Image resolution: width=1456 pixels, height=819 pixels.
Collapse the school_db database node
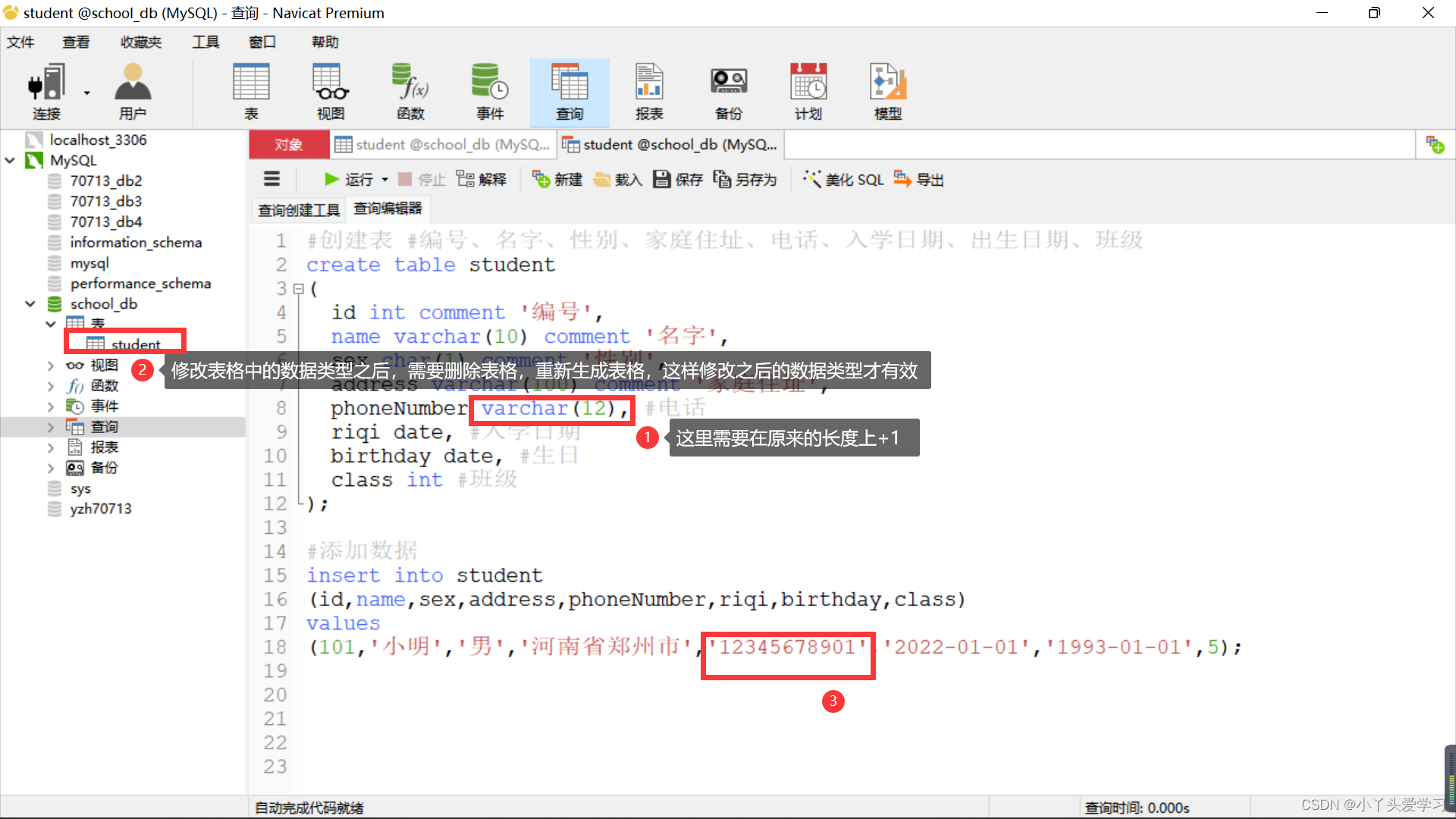tap(30, 304)
